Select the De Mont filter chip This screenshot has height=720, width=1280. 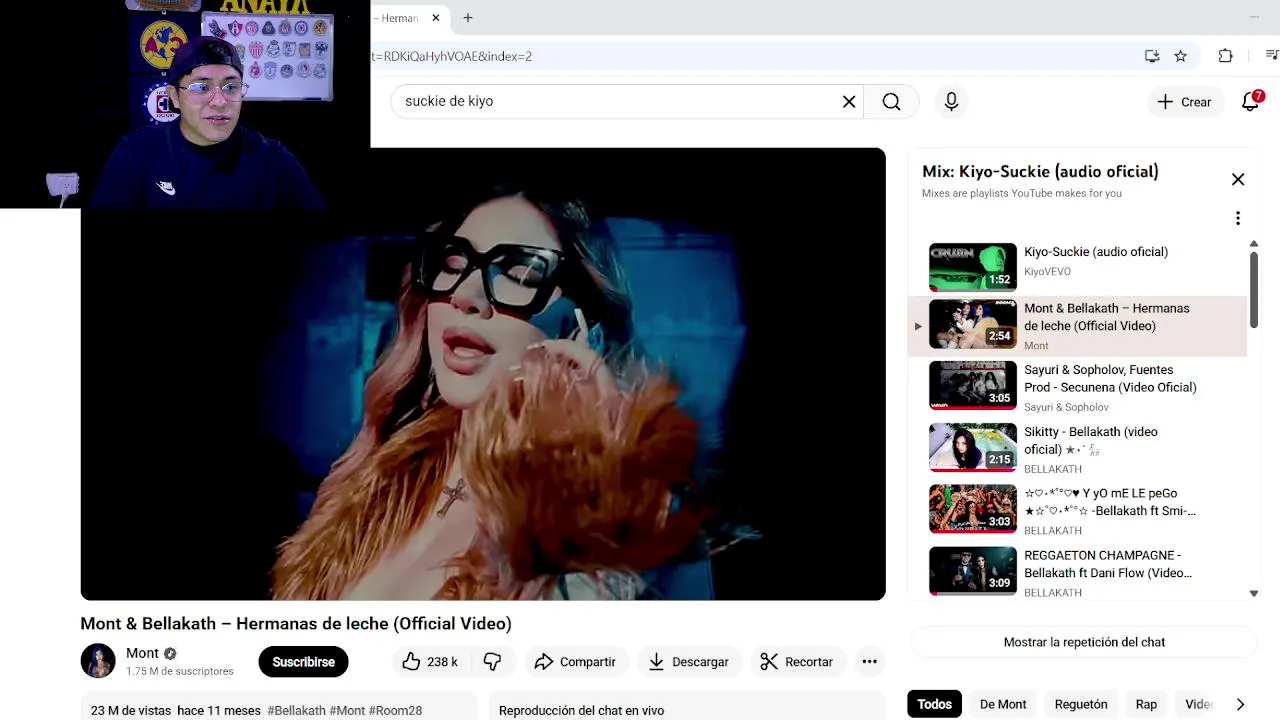pyautogui.click(x=1003, y=704)
